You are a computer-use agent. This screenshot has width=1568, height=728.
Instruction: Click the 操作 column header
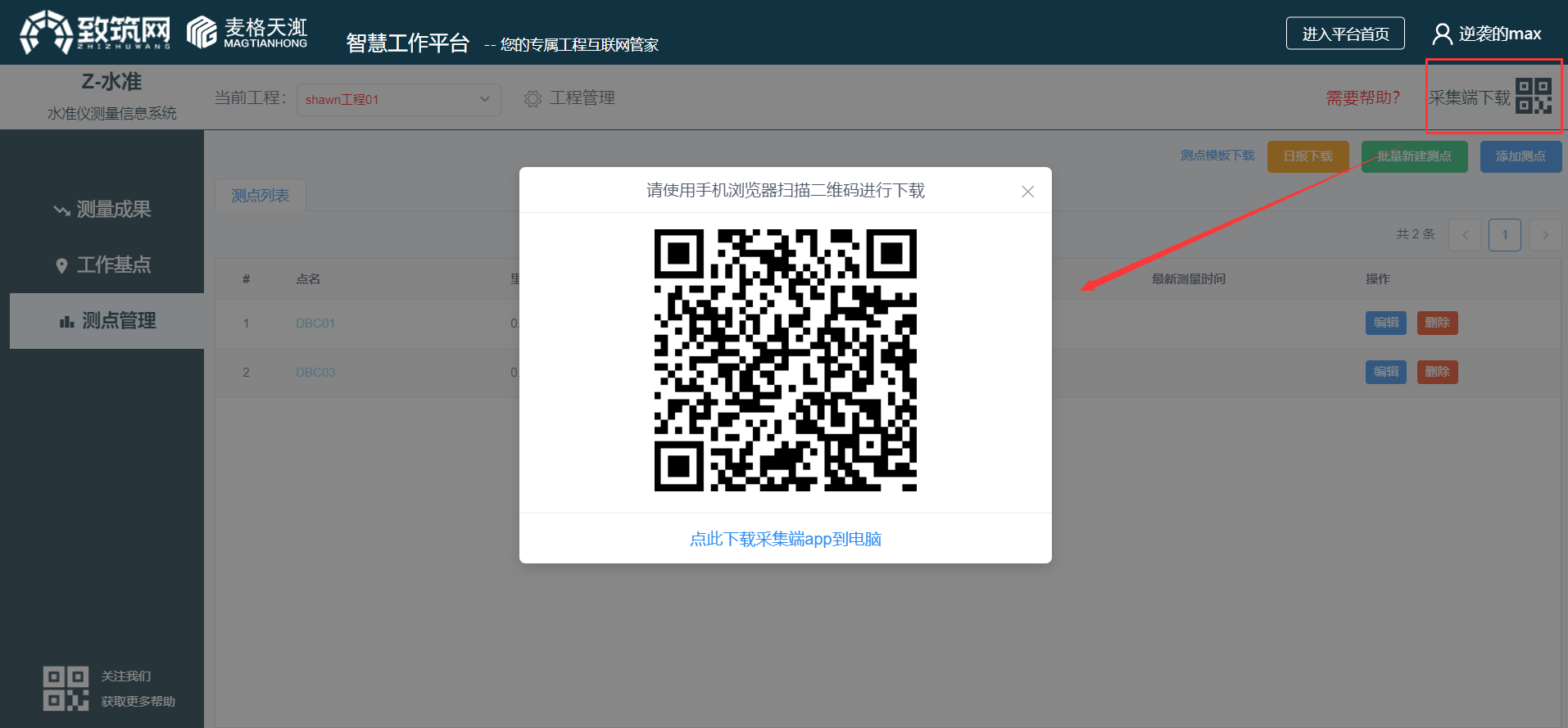click(1378, 279)
